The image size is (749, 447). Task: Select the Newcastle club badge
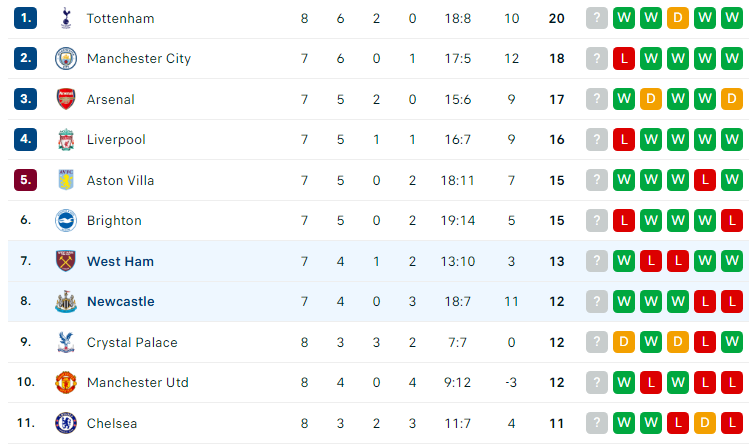(66, 301)
